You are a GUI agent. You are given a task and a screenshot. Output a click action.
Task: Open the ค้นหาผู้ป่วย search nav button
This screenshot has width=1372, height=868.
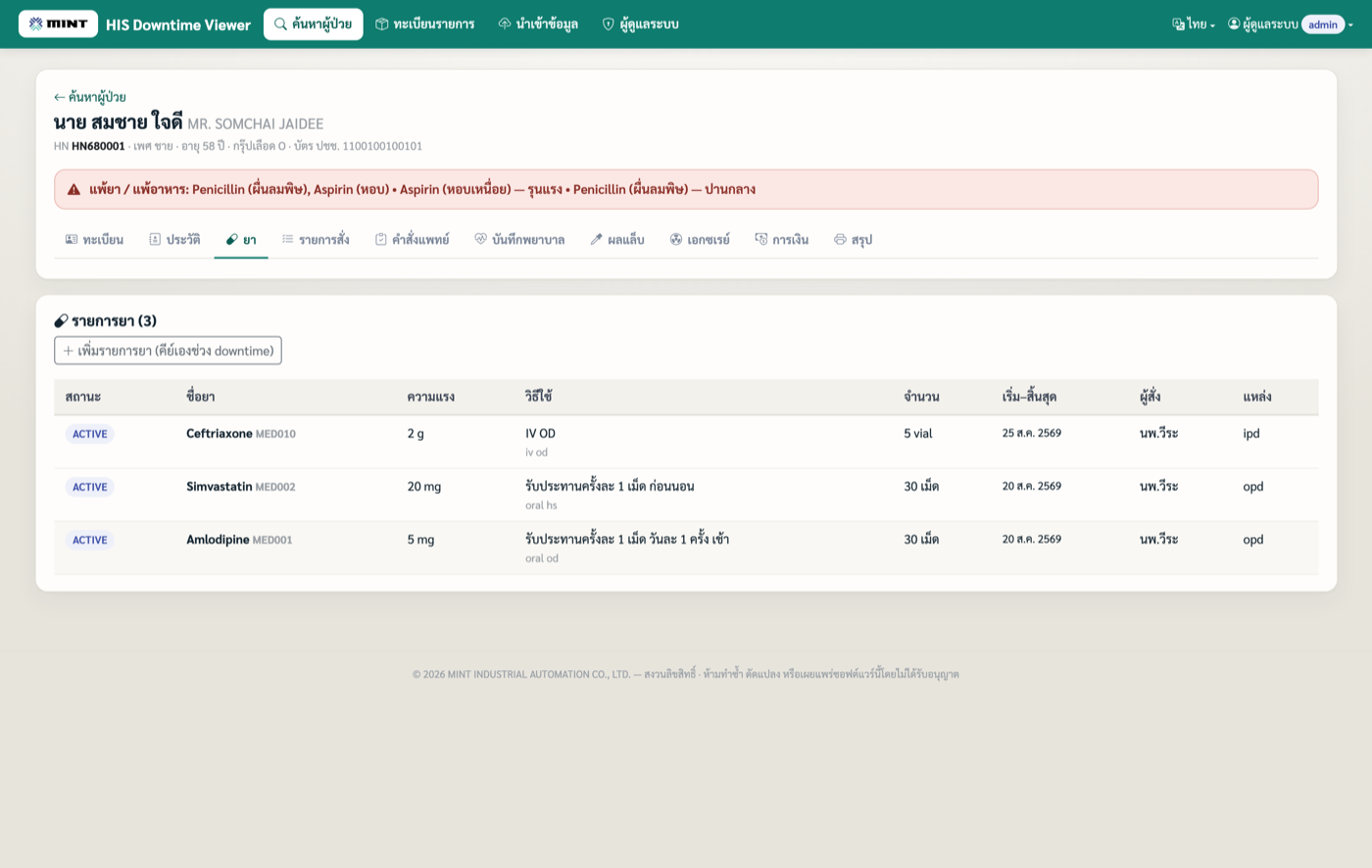coord(313,24)
